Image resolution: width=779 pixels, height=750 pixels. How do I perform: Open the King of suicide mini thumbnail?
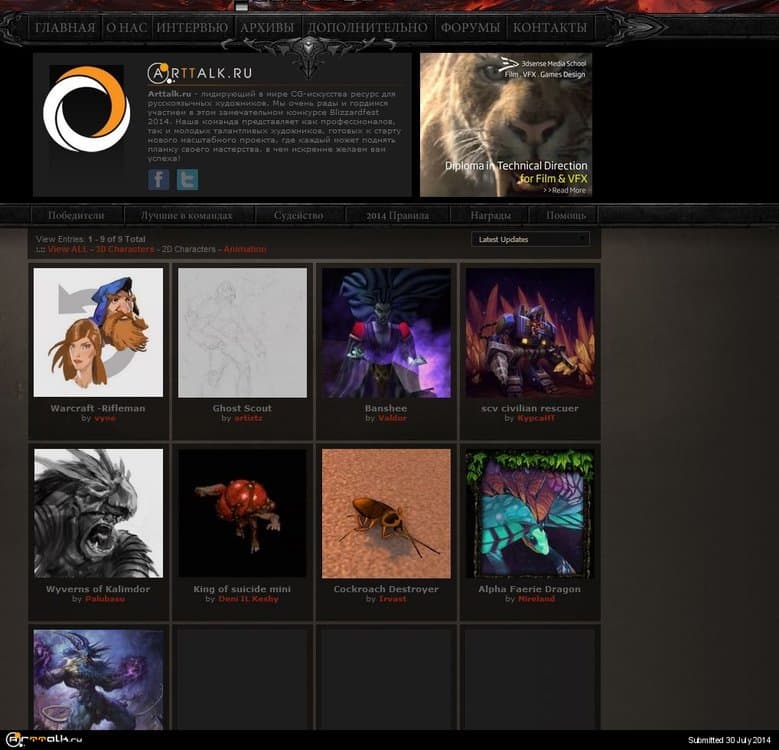[x=242, y=514]
